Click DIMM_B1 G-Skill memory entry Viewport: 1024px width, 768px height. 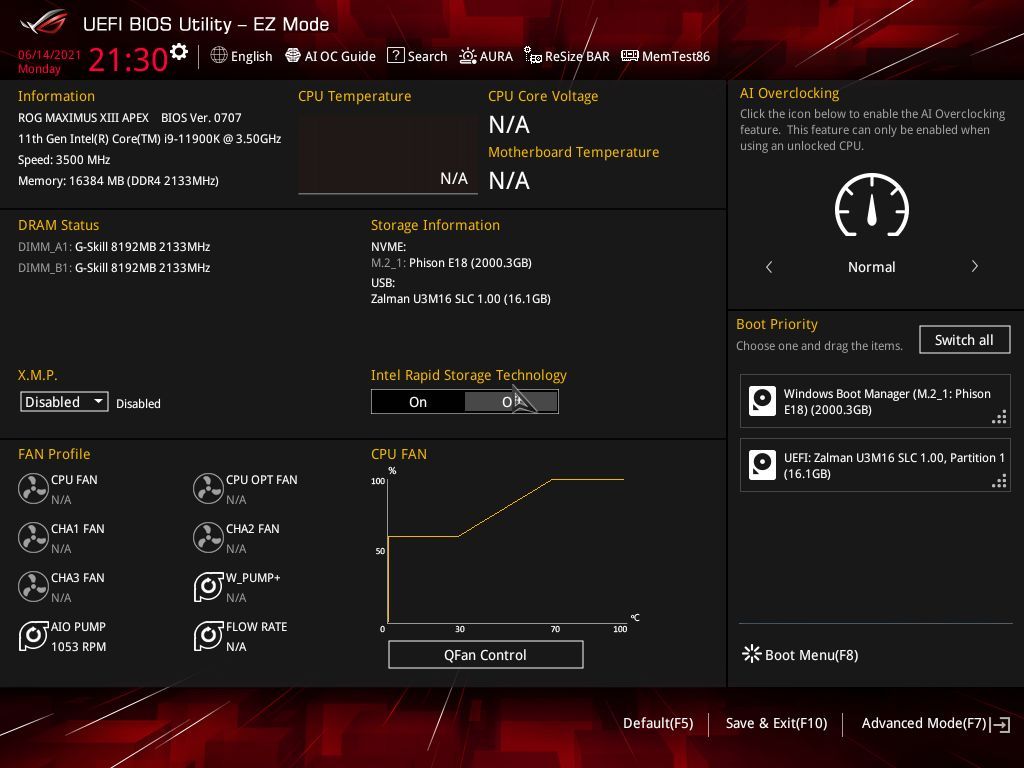click(x=114, y=268)
